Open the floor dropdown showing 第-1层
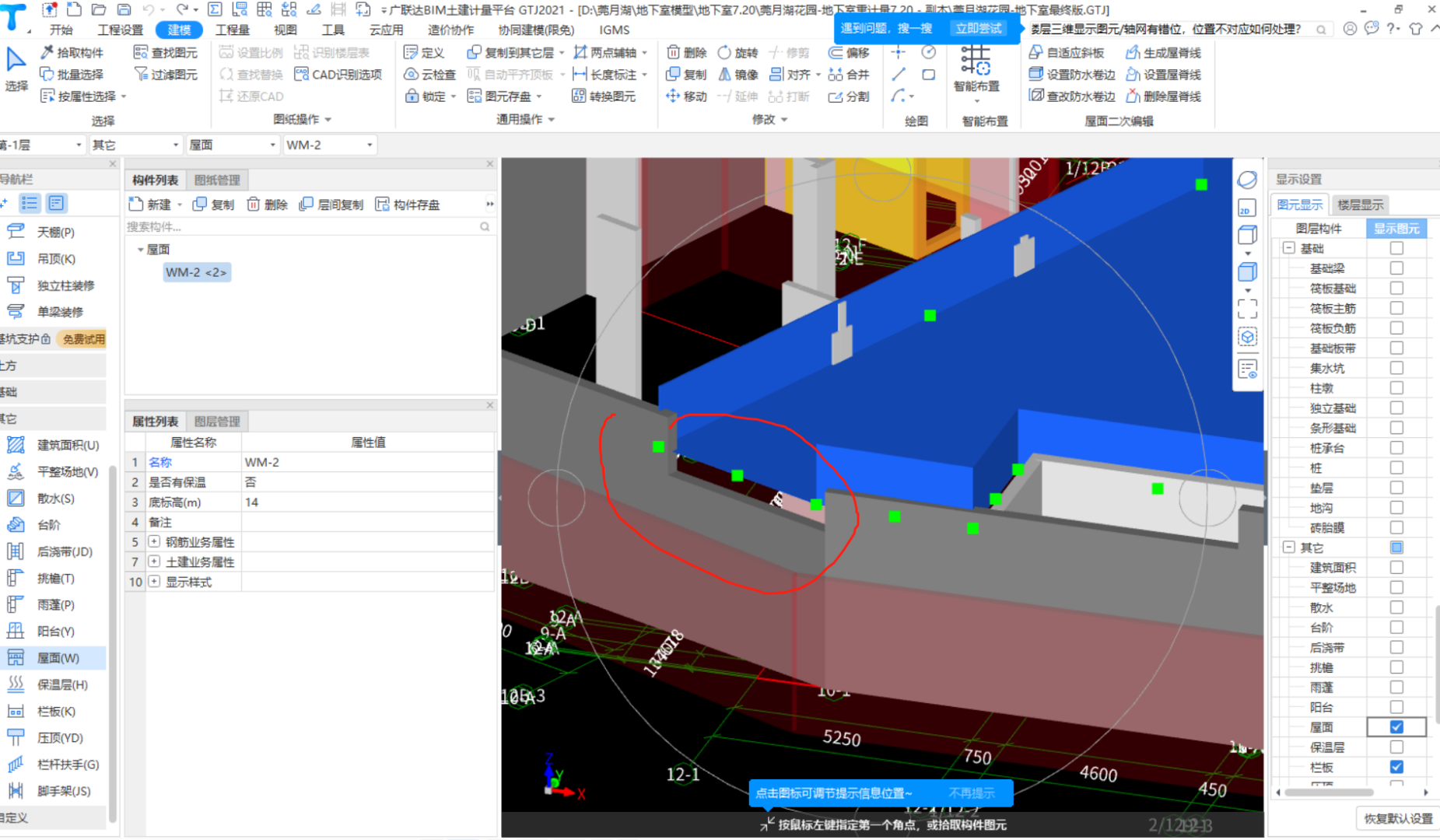The height and width of the screenshot is (840, 1440). (x=42, y=145)
